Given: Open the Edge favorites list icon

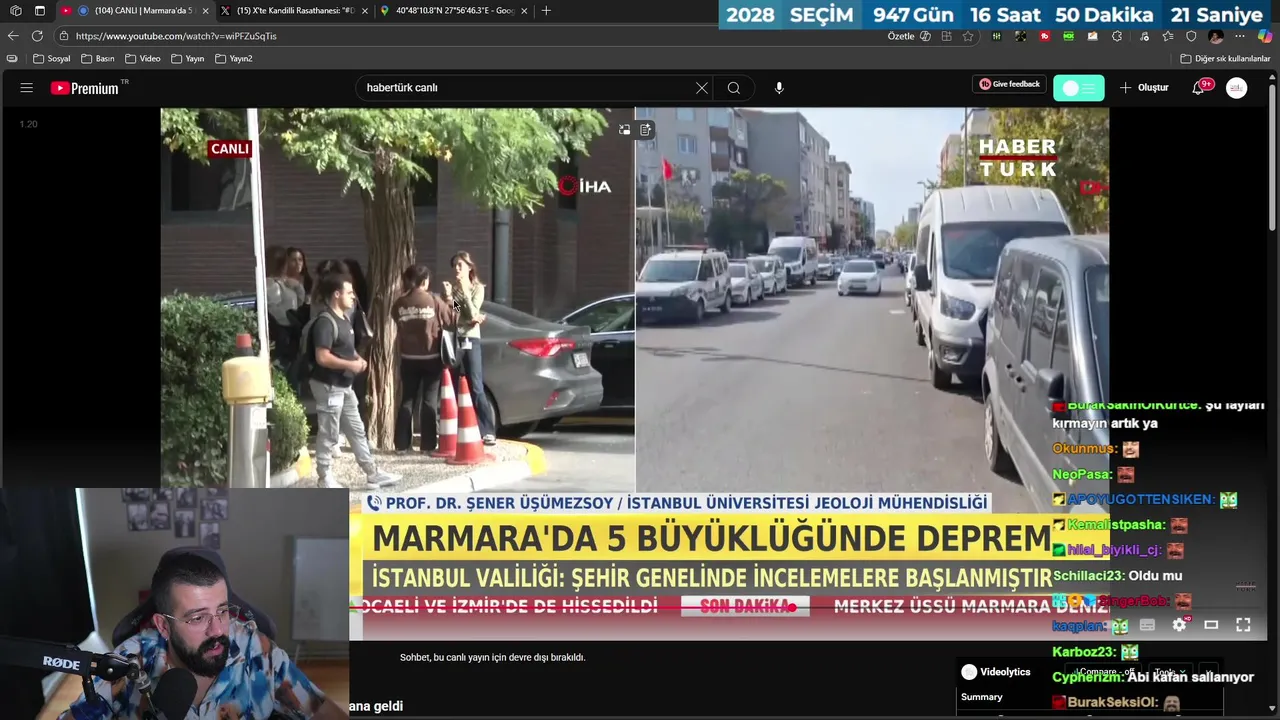Looking at the screenshot, I should point(1166,36).
